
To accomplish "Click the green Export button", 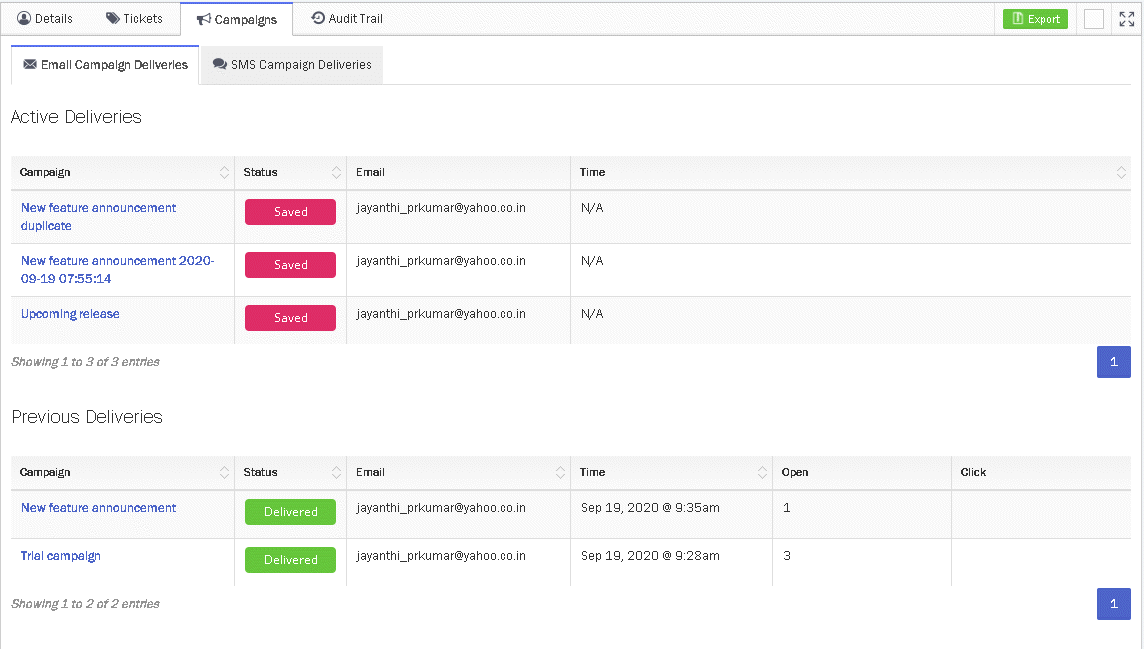I will pos(1035,19).
